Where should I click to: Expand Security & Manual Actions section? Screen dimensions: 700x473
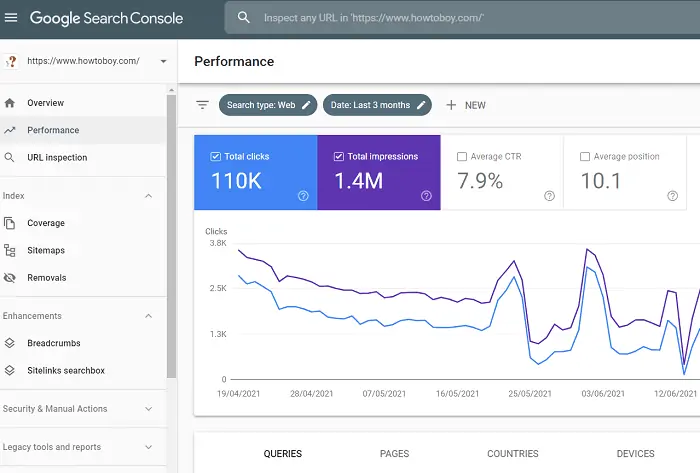pos(149,409)
